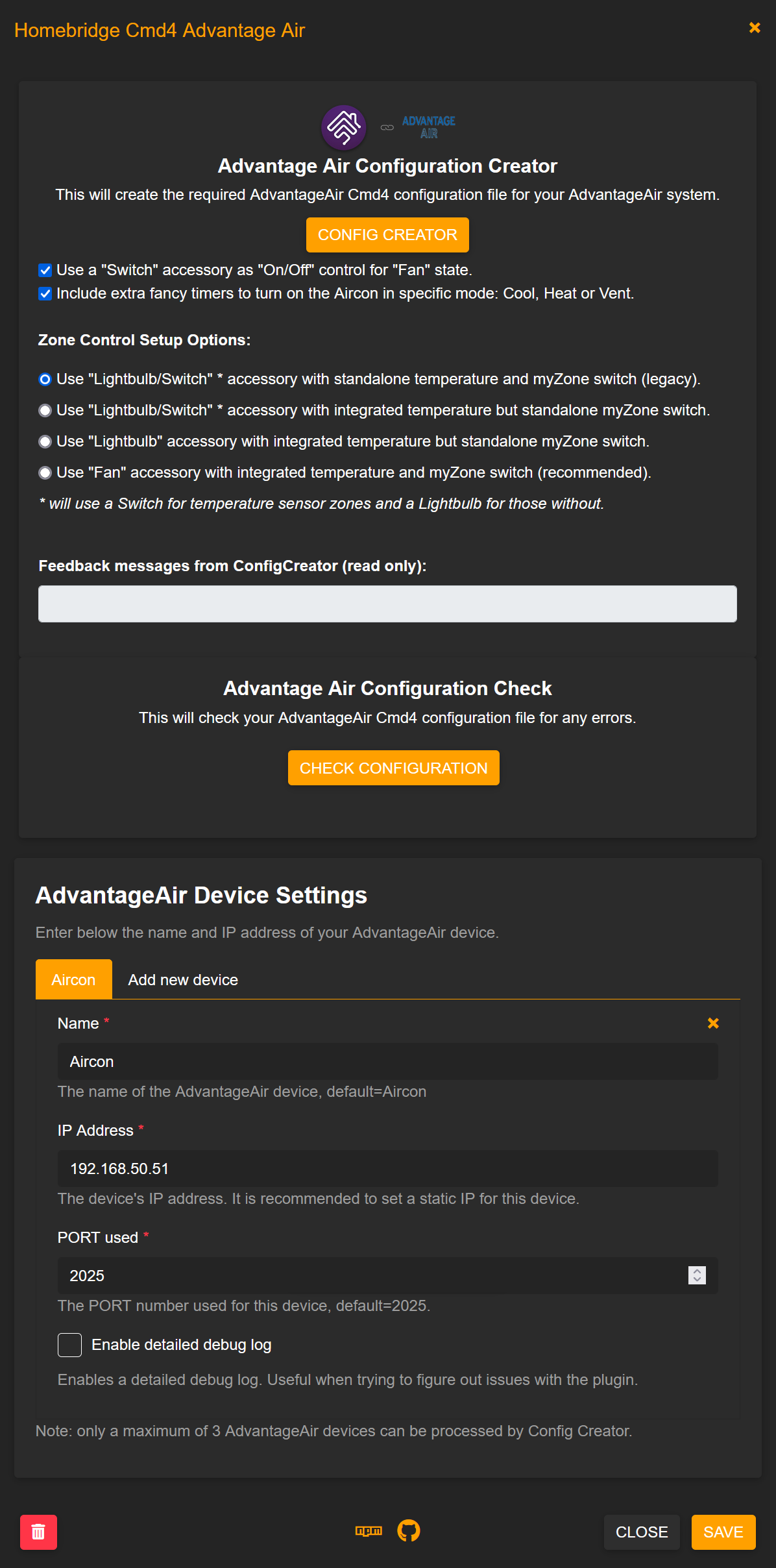Screen dimensions: 776x1568
Task: Click the Zone Control Setup Options heading
Action: (144, 340)
